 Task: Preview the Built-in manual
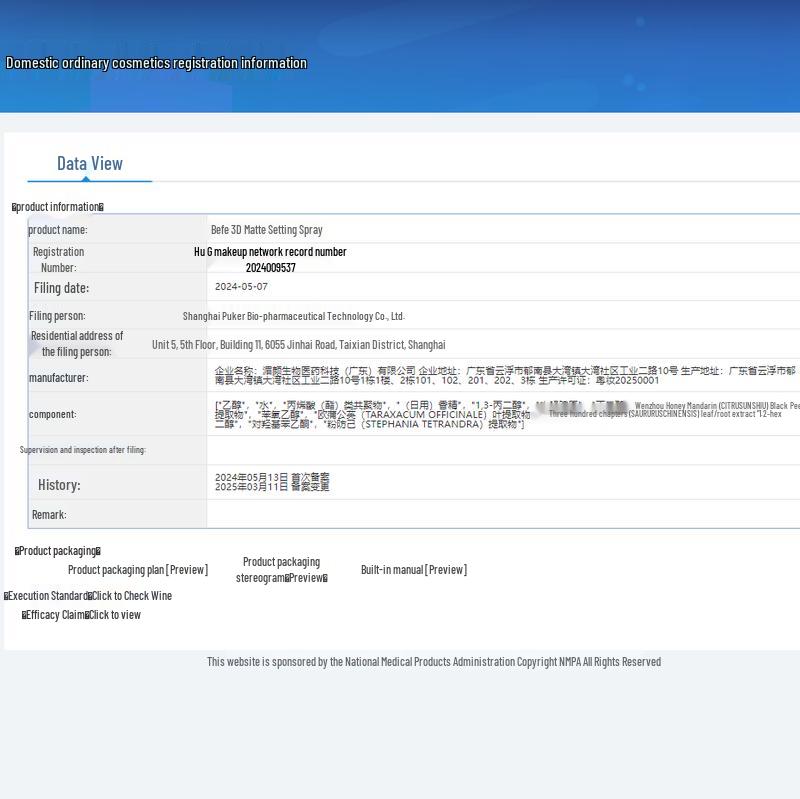413,570
